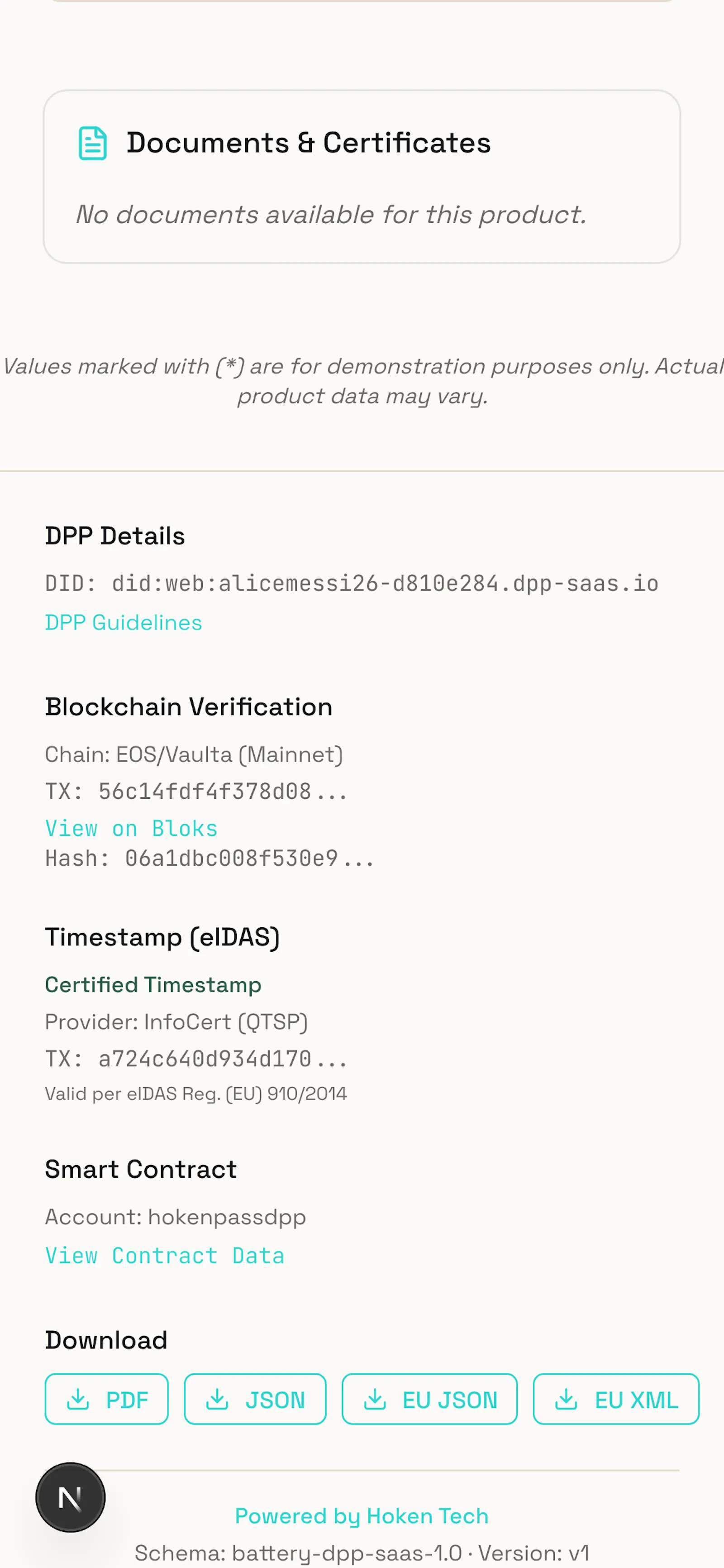Click the download icon on EU XML button

567,1400
